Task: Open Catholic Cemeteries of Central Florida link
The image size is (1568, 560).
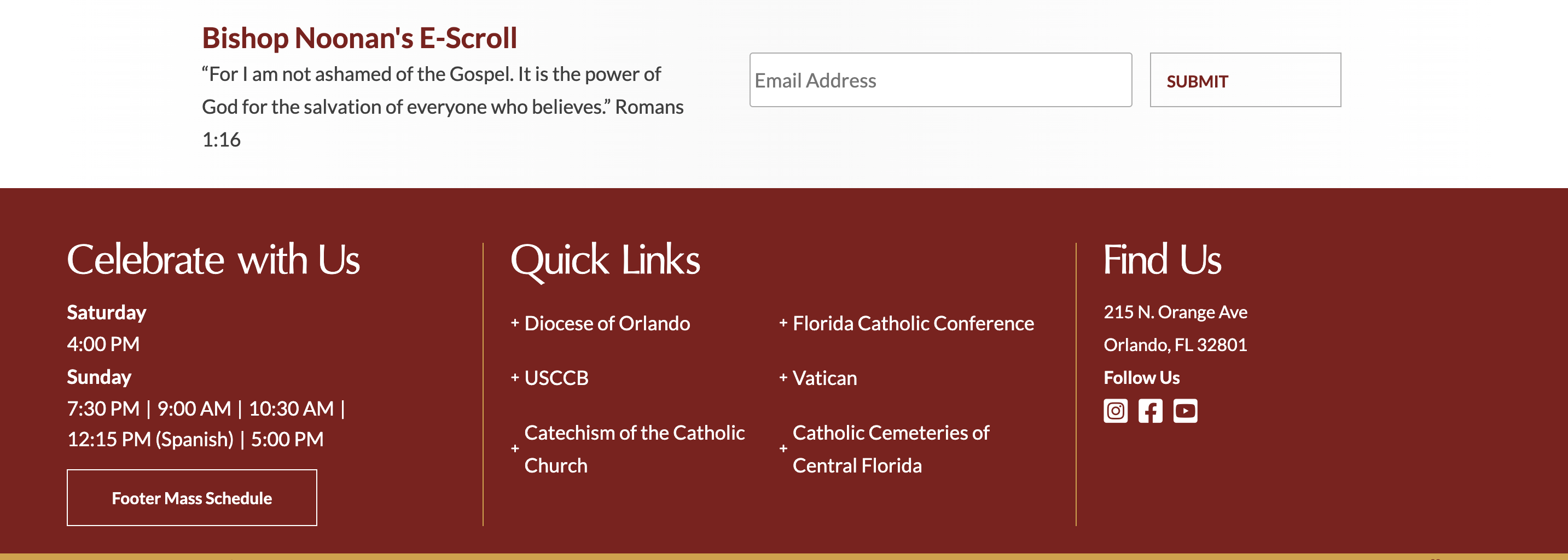Action: tap(891, 448)
